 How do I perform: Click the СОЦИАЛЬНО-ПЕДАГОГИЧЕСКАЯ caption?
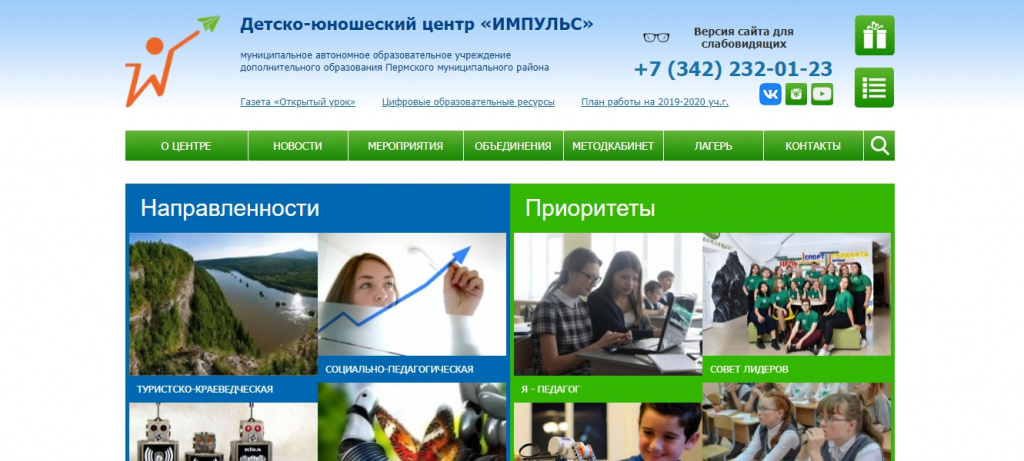coord(399,370)
